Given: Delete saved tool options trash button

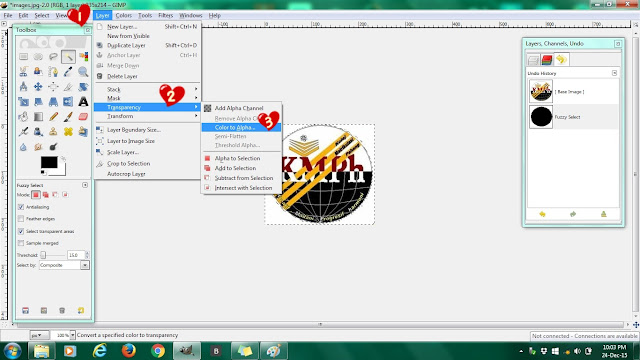Looking at the screenshot, I should [x=62, y=311].
